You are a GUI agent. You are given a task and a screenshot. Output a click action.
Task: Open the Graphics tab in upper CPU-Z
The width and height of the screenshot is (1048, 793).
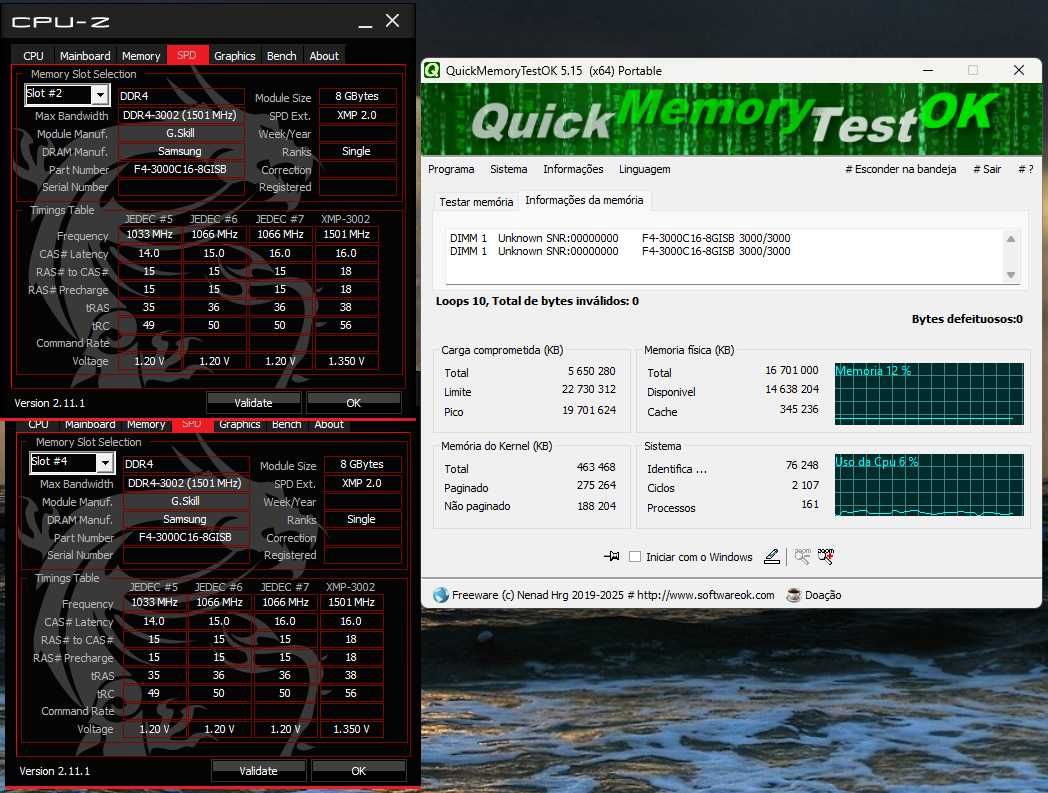point(235,56)
